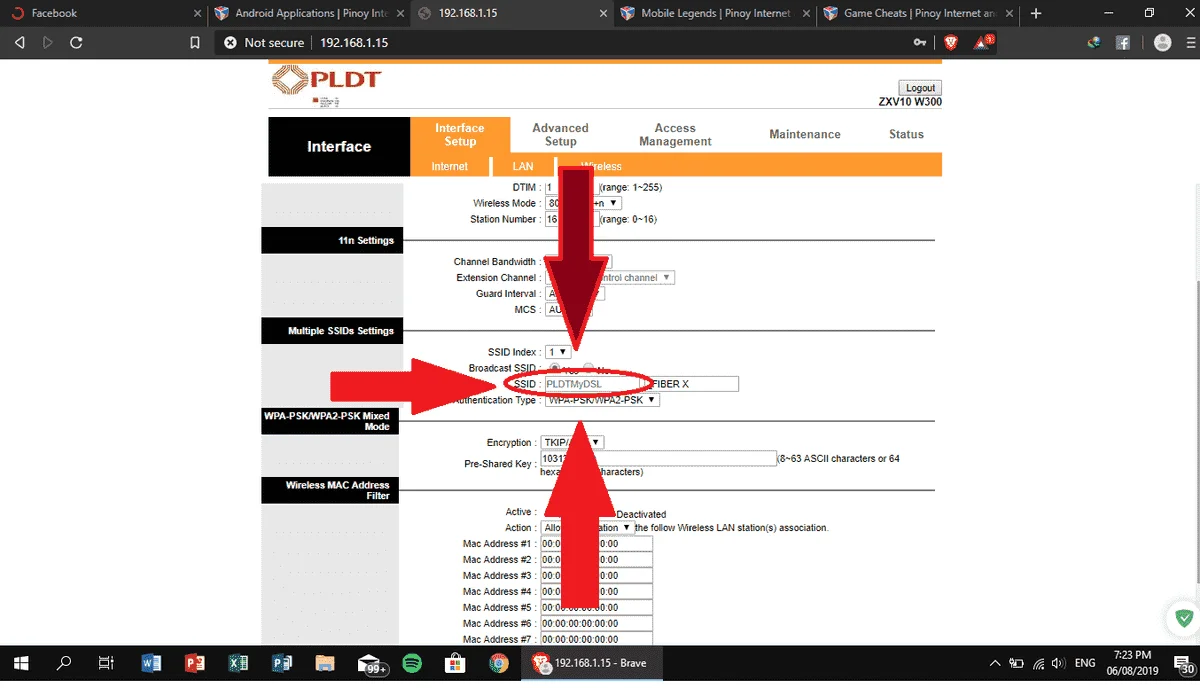Reload the router page
1200x688 pixels.
coord(76,43)
